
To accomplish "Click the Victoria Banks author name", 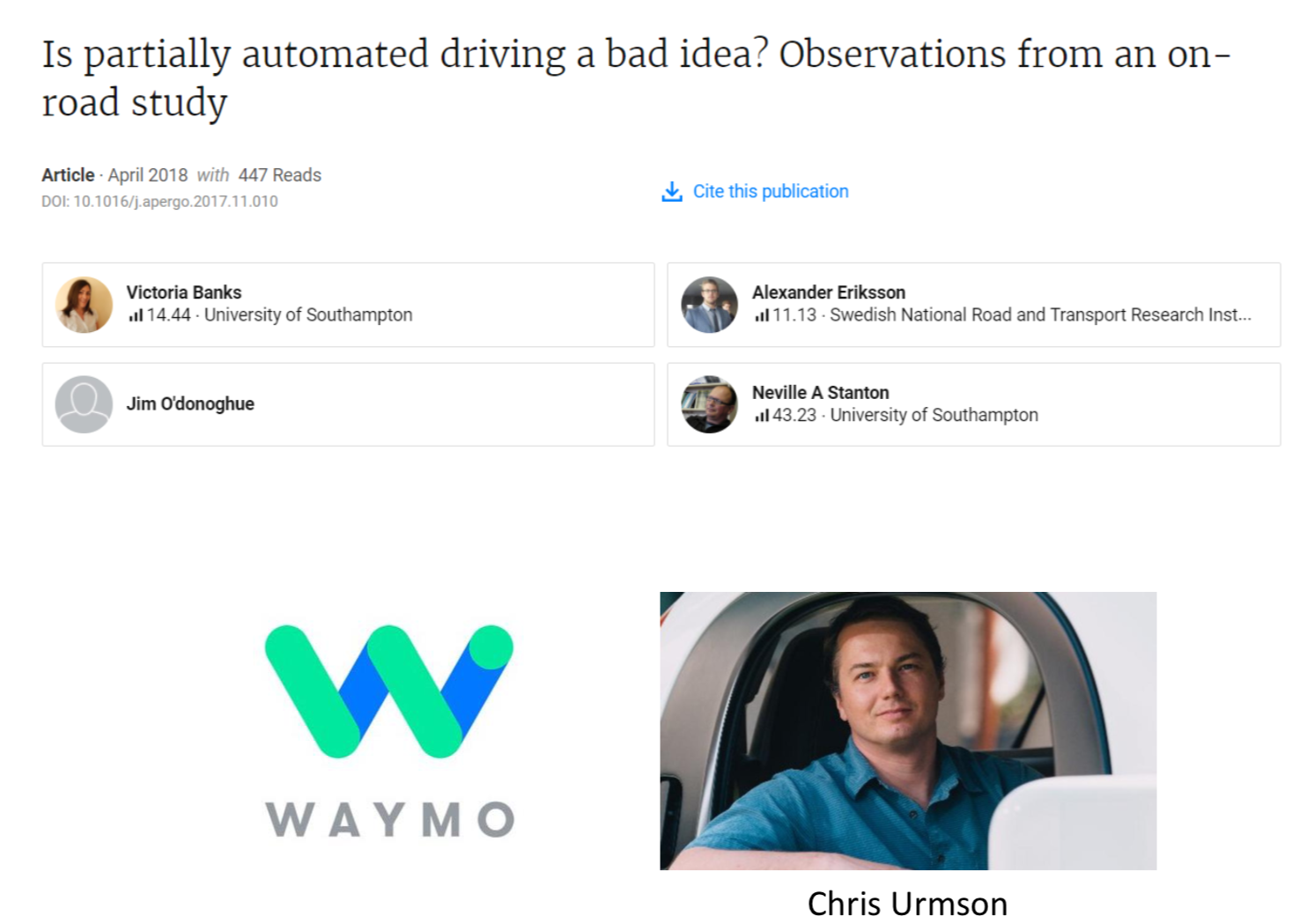I will (183, 292).
